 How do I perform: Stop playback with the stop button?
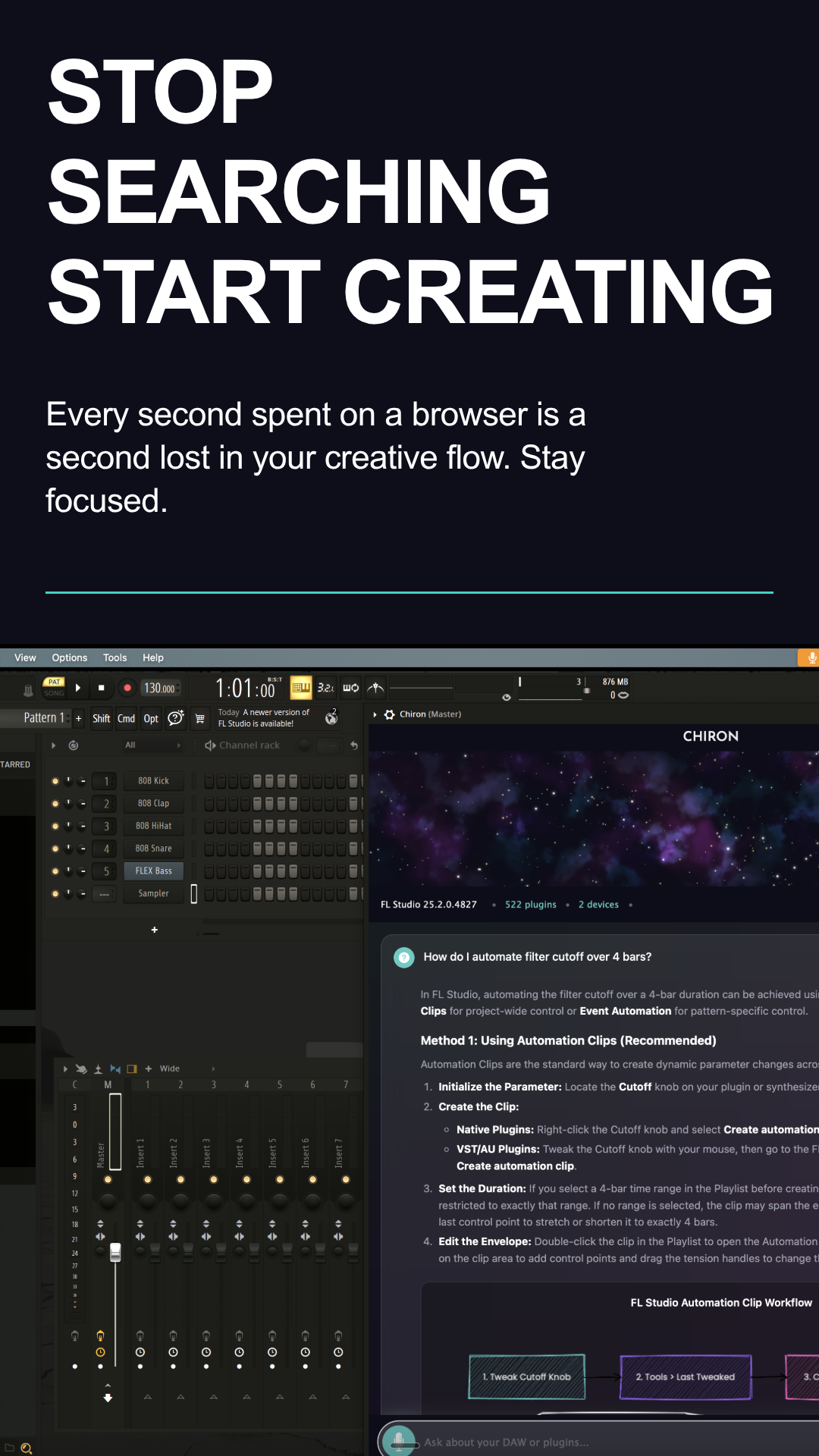(101, 688)
